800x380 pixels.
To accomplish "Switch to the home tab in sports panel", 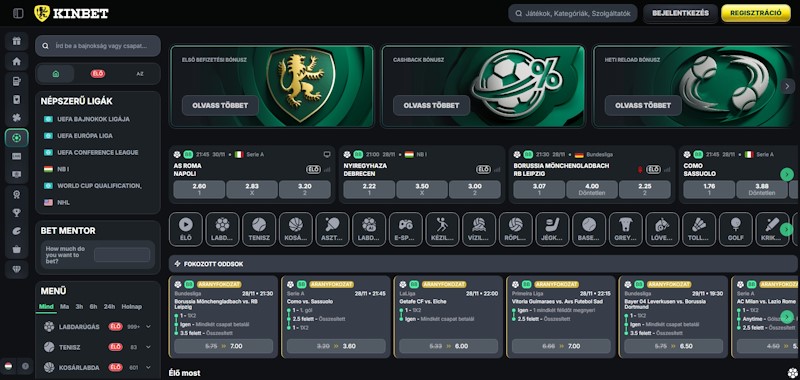I will tap(56, 74).
